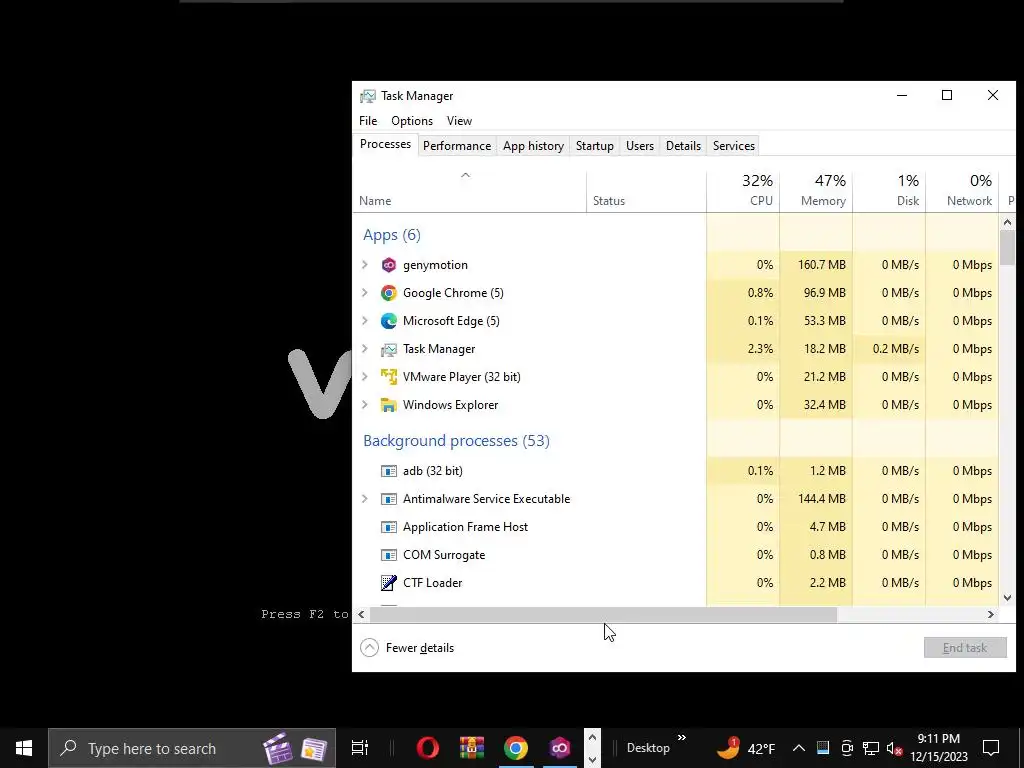
Task: Show hidden system tray icons
Action: tap(799, 748)
